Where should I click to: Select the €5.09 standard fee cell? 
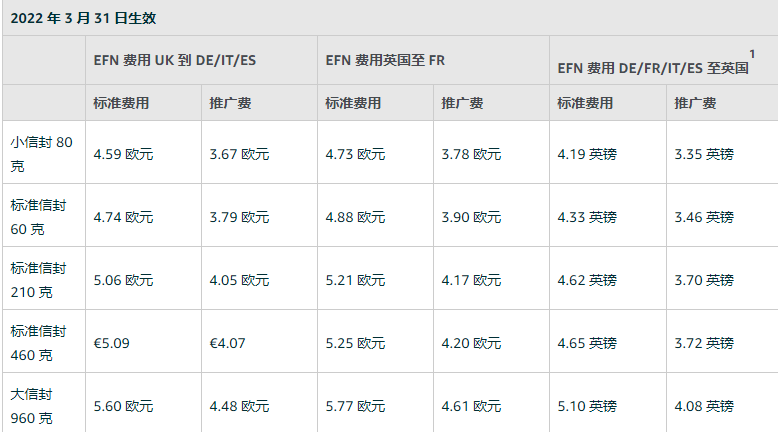111,343
